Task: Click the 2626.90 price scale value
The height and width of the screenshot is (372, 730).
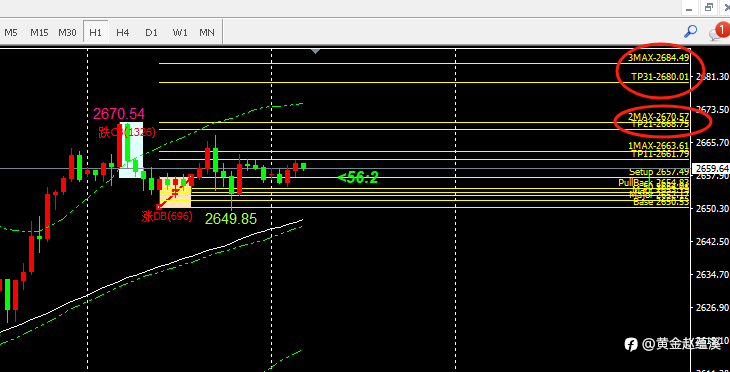Action: point(712,307)
